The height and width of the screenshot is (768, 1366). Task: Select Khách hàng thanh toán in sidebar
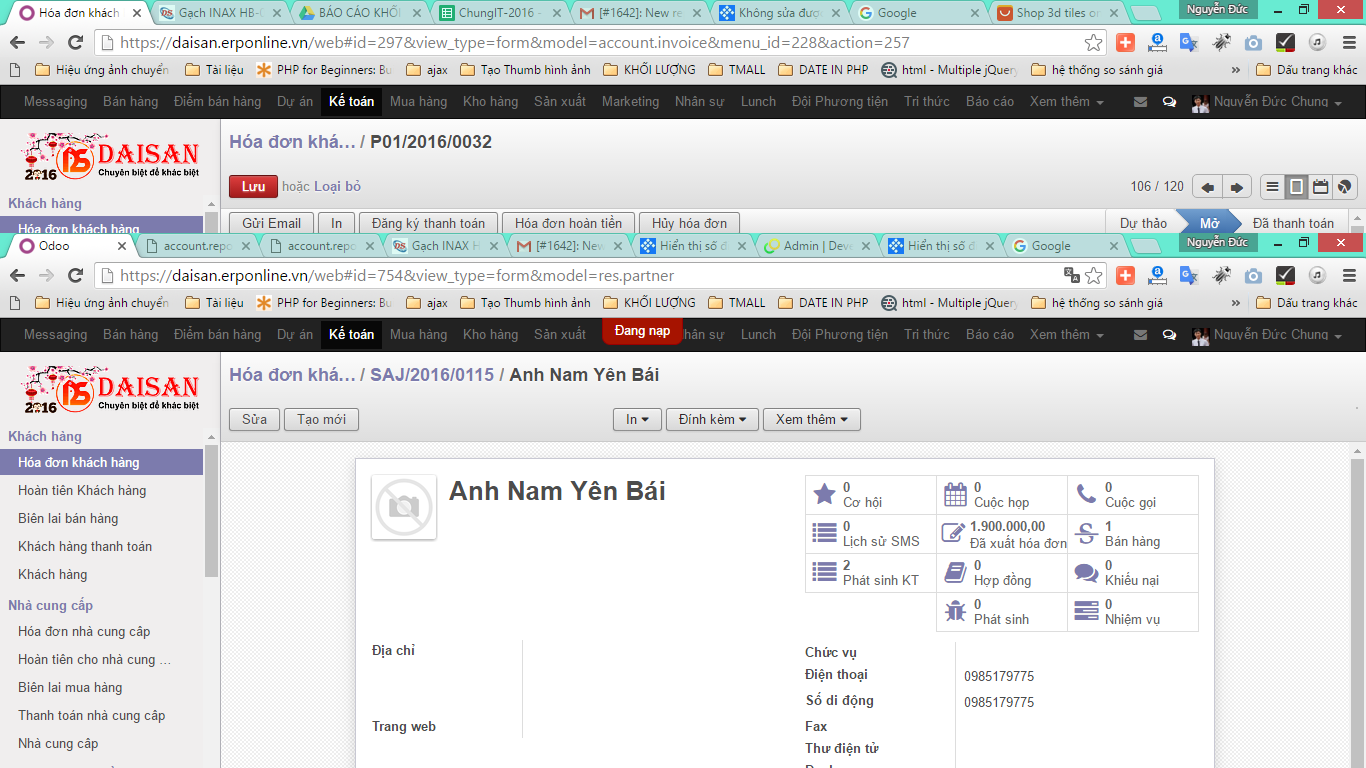coord(85,547)
